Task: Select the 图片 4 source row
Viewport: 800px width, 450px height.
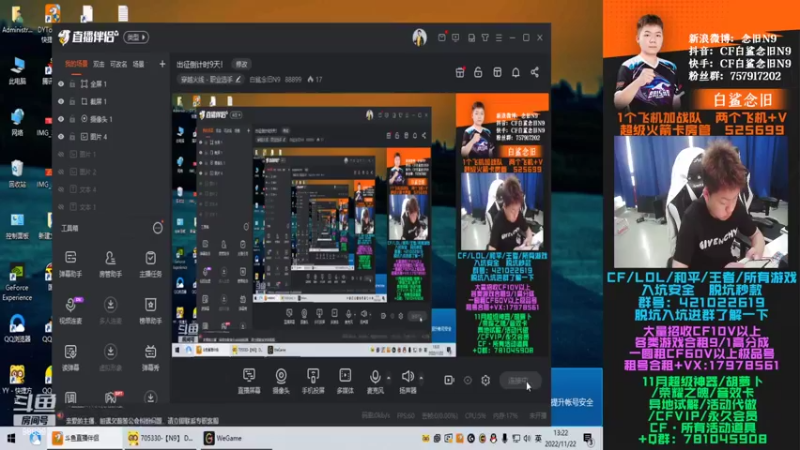Action: coord(111,137)
